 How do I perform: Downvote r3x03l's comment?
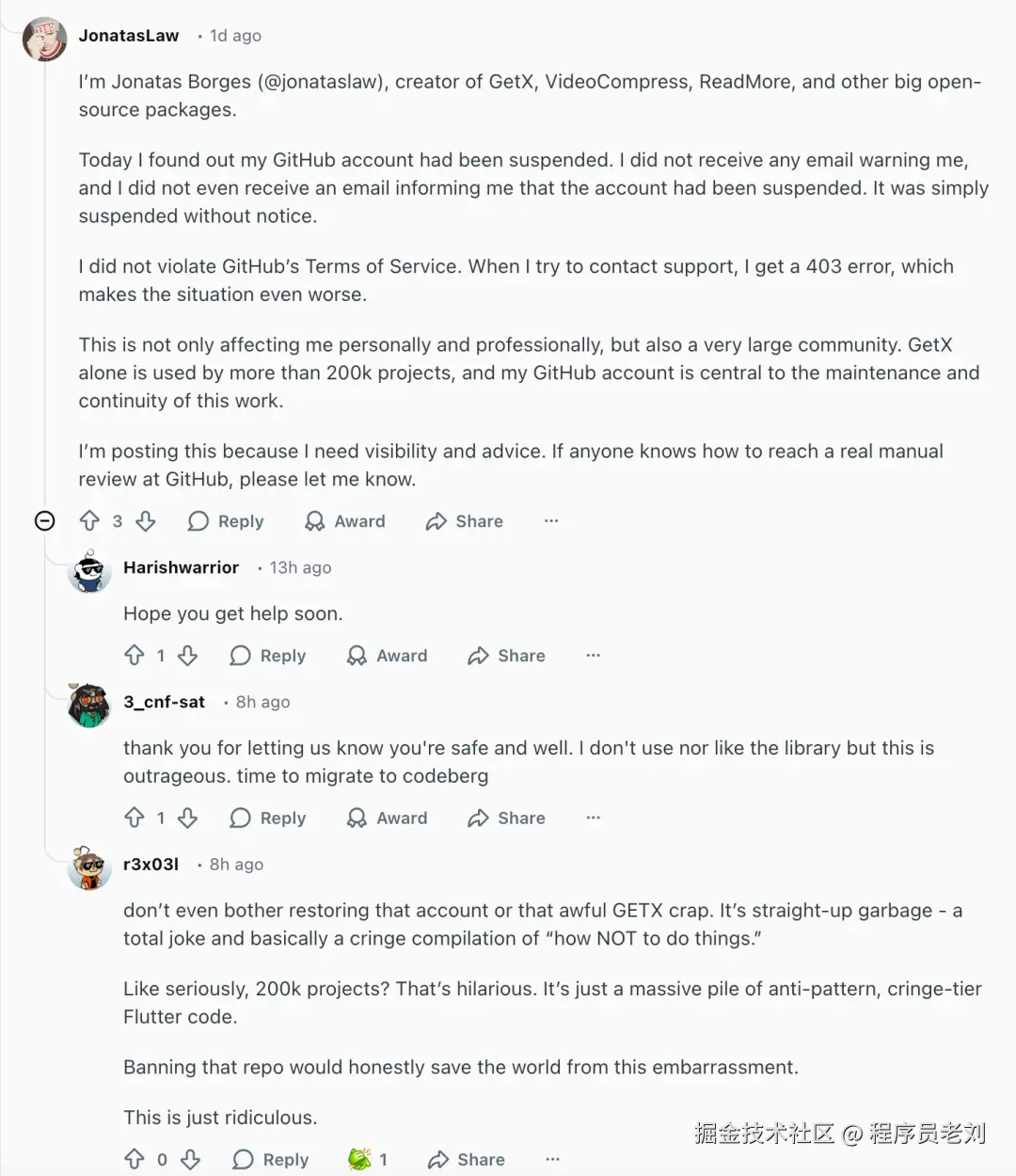click(x=191, y=1159)
